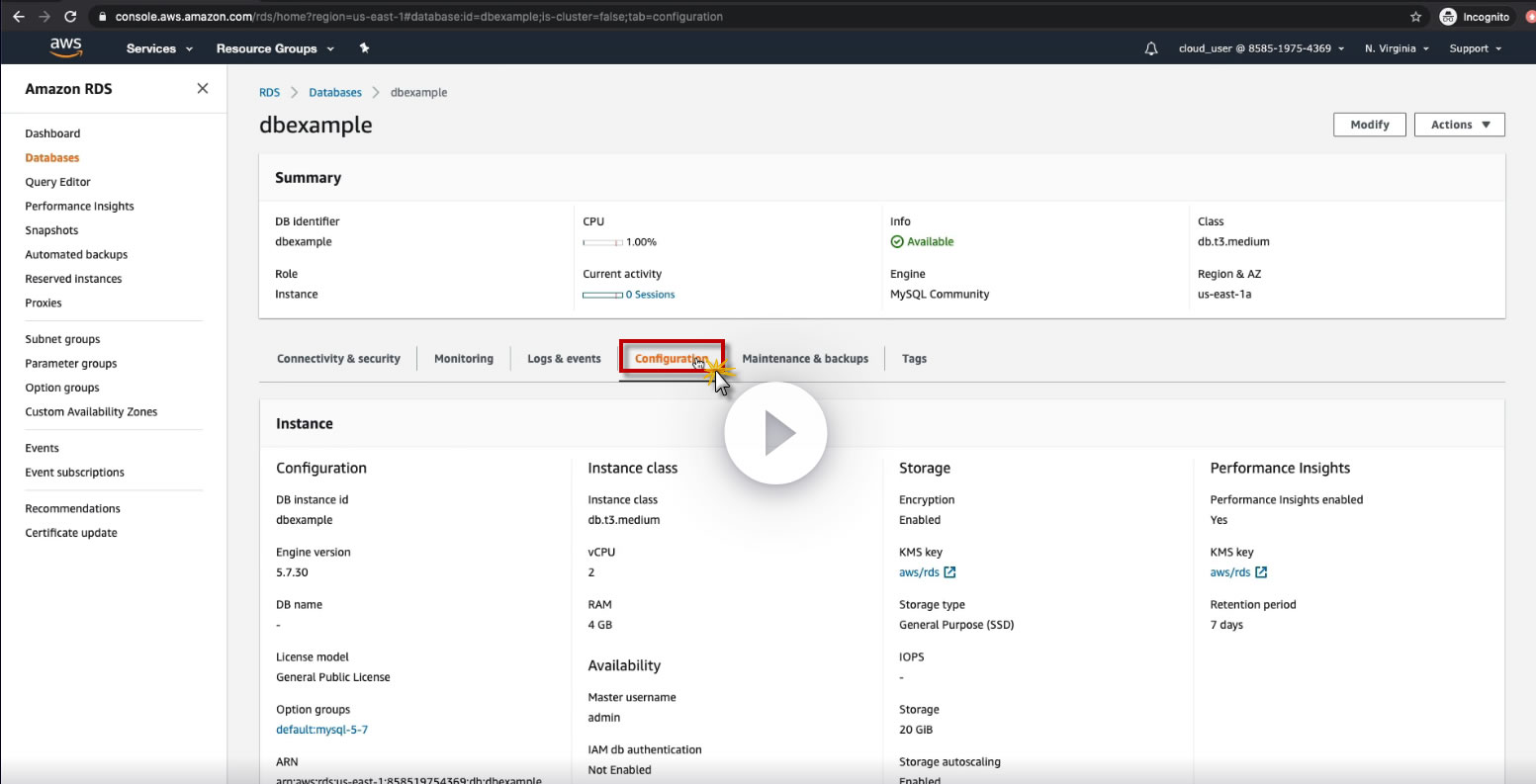Image resolution: width=1536 pixels, height=784 pixels.
Task: Navigate to RDS breadcrumb link
Action: pos(269,92)
